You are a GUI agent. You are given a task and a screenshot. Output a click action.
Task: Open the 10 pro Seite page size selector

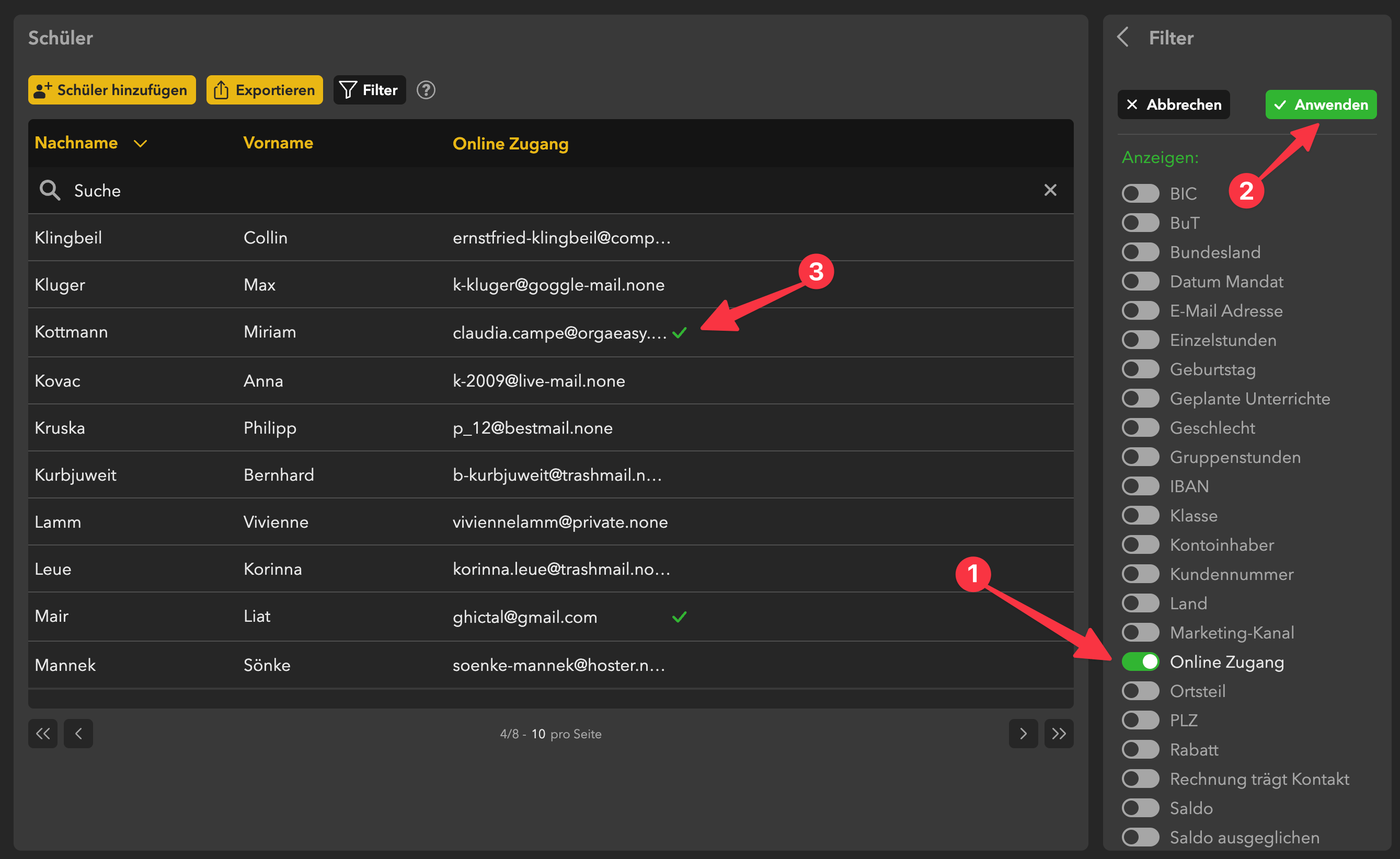click(538, 734)
